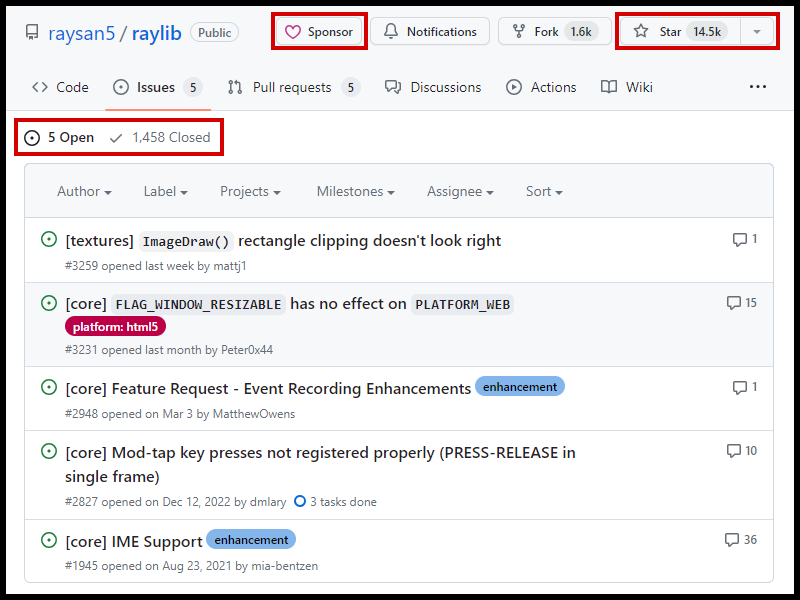Click the Notifications bell button
The width and height of the screenshot is (800, 600).
430,32
